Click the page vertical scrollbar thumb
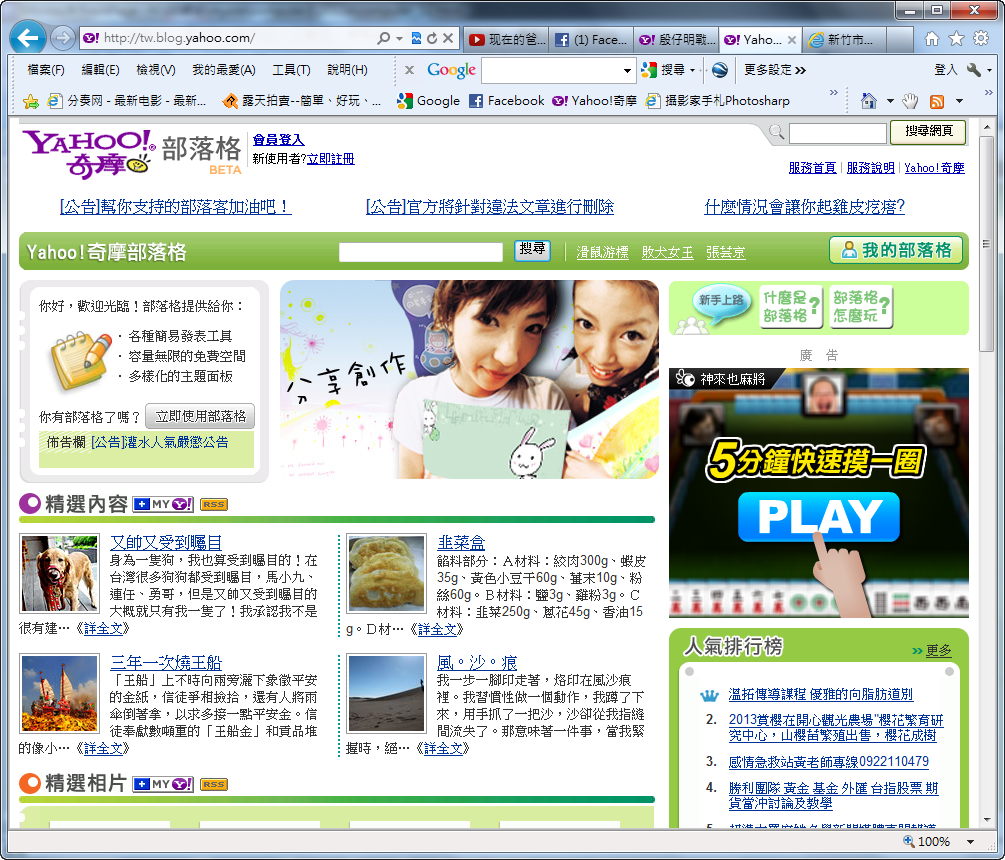This screenshot has height=860, width=1005. coord(986,243)
